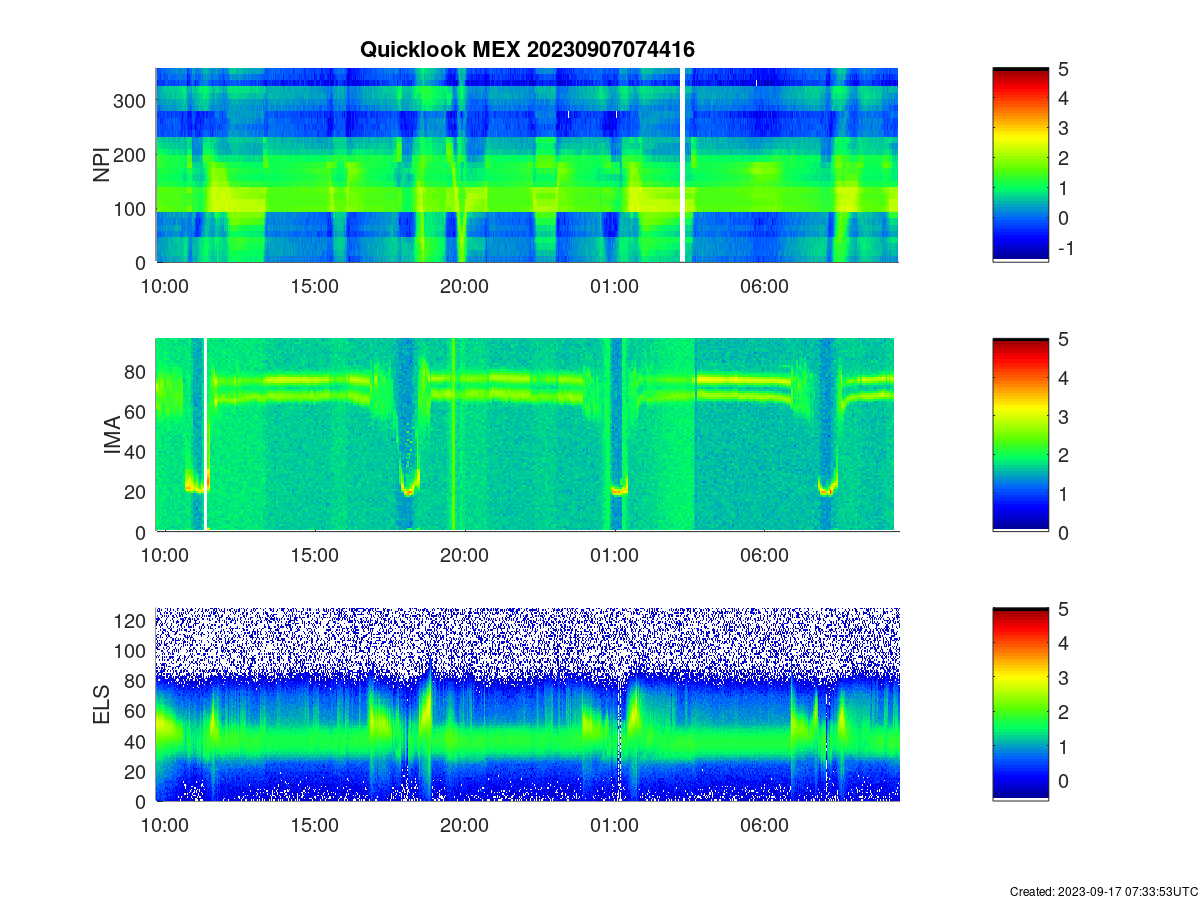Click the 20:00 label under IMA plot

[465, 556]
